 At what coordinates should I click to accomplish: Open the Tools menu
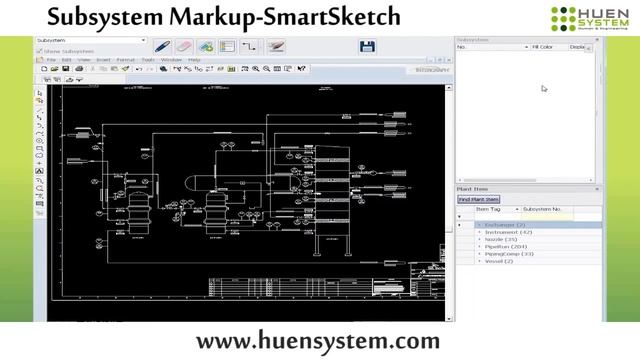tap(148, 60)
